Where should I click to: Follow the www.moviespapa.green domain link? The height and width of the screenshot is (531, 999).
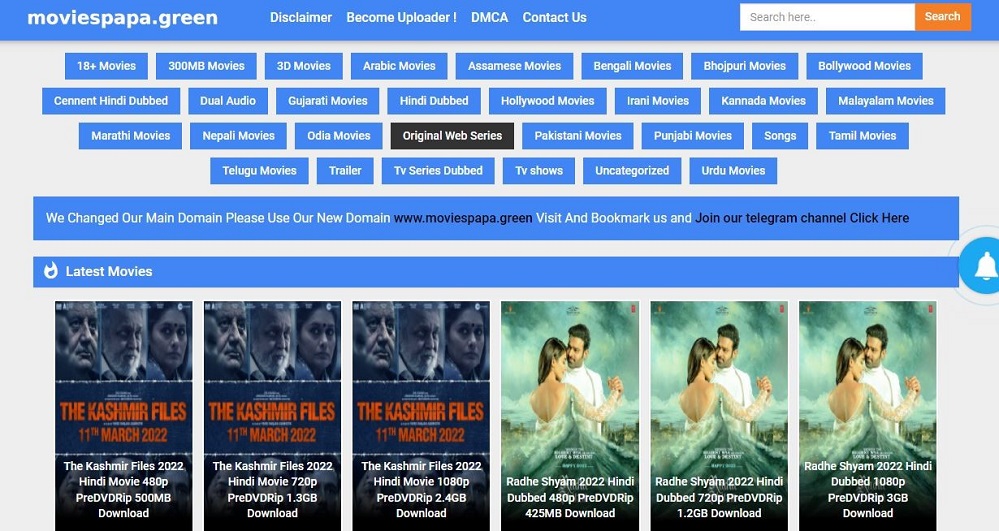463,218
